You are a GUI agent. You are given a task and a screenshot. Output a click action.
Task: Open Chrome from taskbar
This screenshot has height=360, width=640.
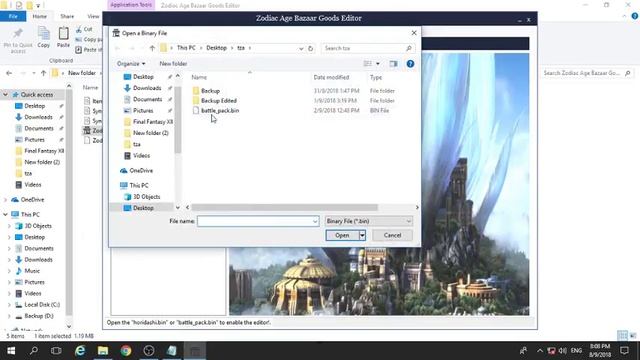(126, 351)
